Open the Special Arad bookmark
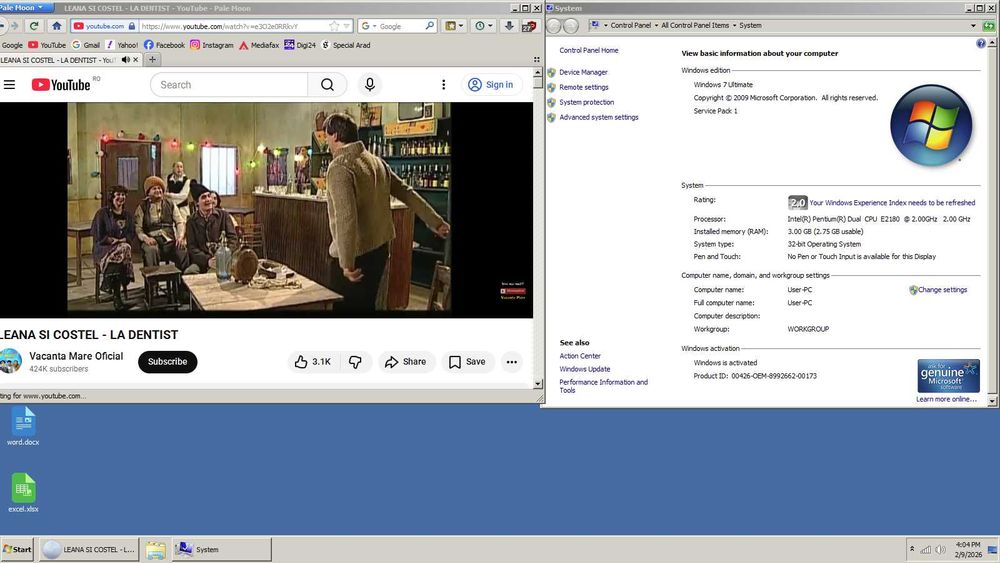Screen dimensions: 1000x563 click(346, 45)
